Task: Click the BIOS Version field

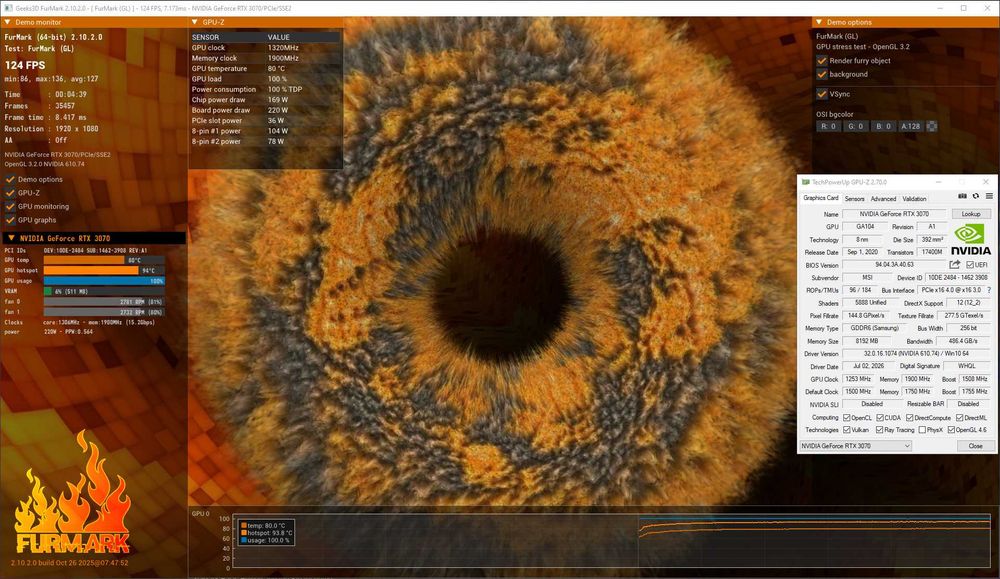Action: tap(894, 265)
